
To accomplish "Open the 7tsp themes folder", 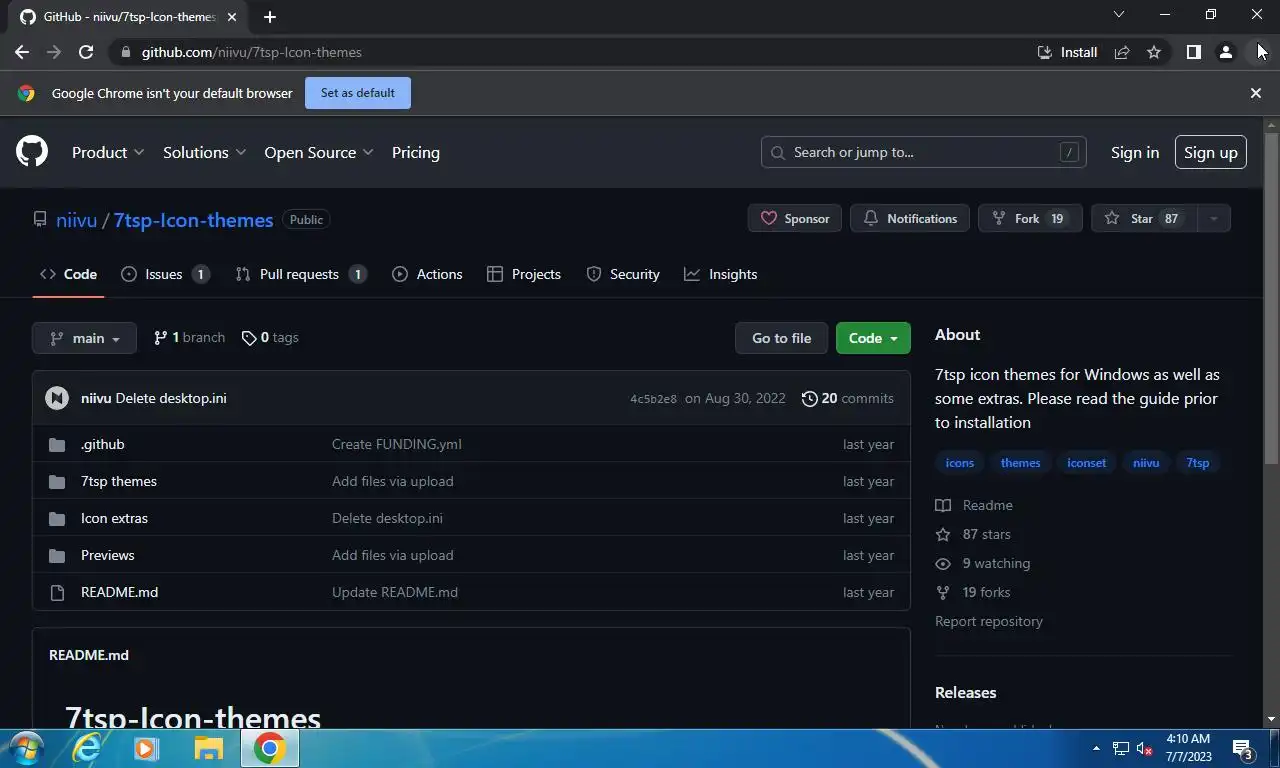I will [119, 481].
